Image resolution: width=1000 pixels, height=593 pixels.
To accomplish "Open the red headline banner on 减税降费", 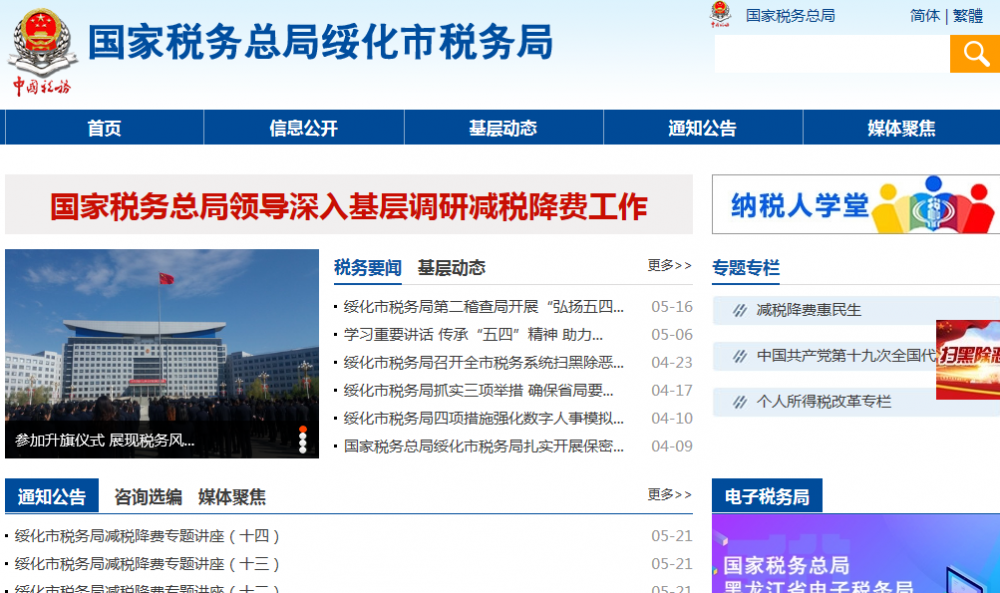I will [x=348, y=205].
